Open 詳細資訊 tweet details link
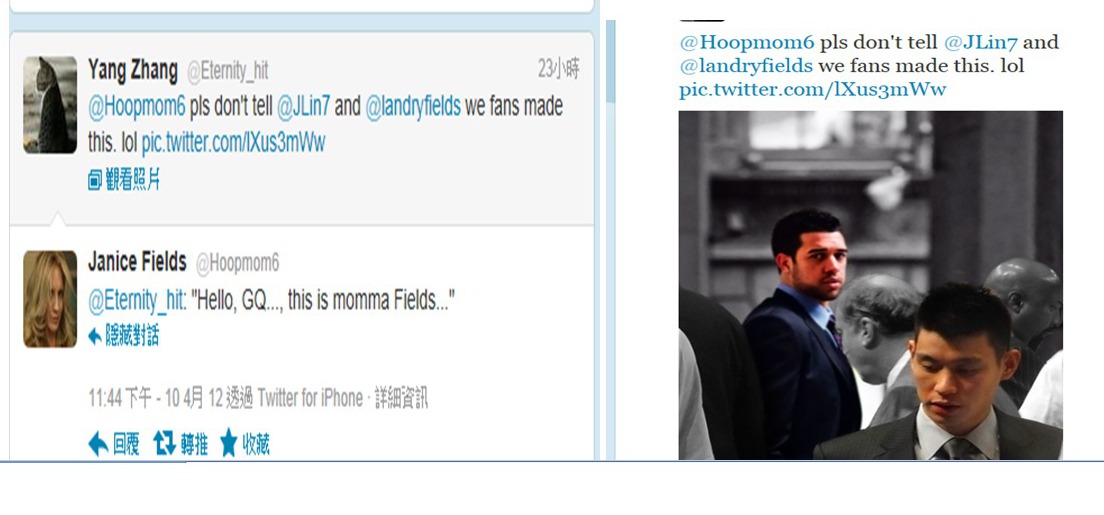This screenshot has width=1104, height=515. pyautogui.click(x=401, y=399)
